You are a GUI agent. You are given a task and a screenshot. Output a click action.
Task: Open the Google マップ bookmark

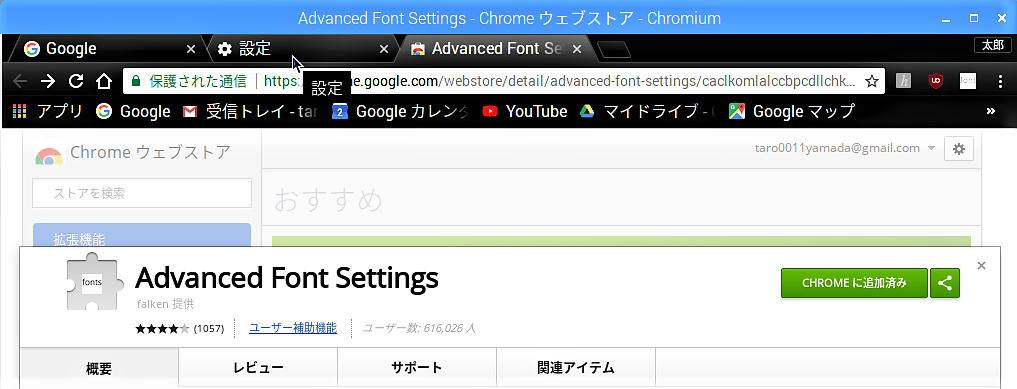click(791, 112)
